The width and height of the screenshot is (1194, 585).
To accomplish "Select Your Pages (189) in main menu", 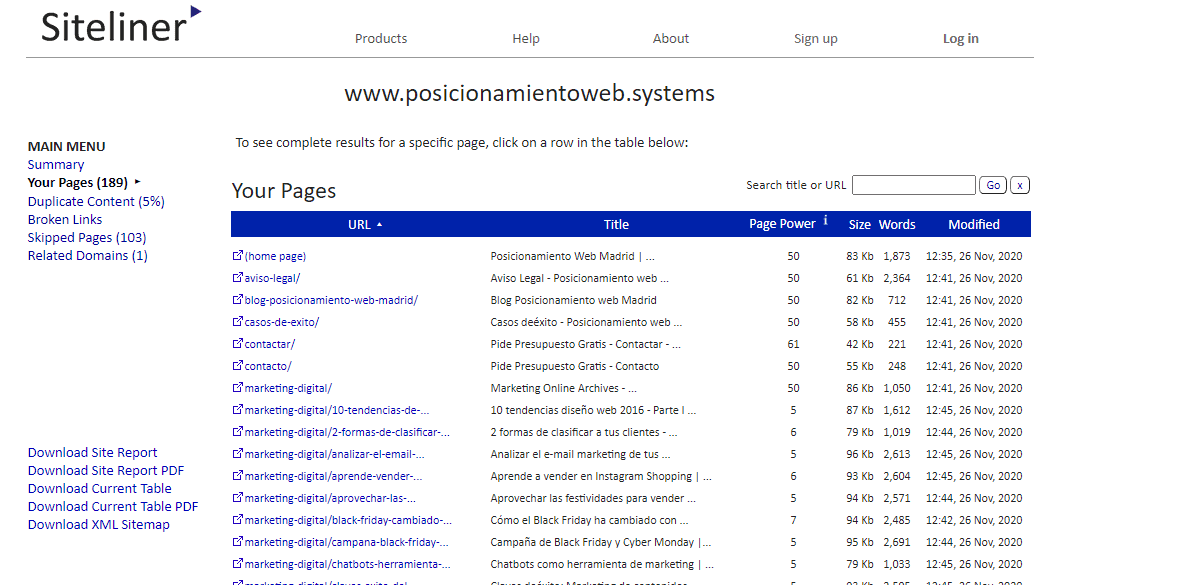I will coord(78,183).
